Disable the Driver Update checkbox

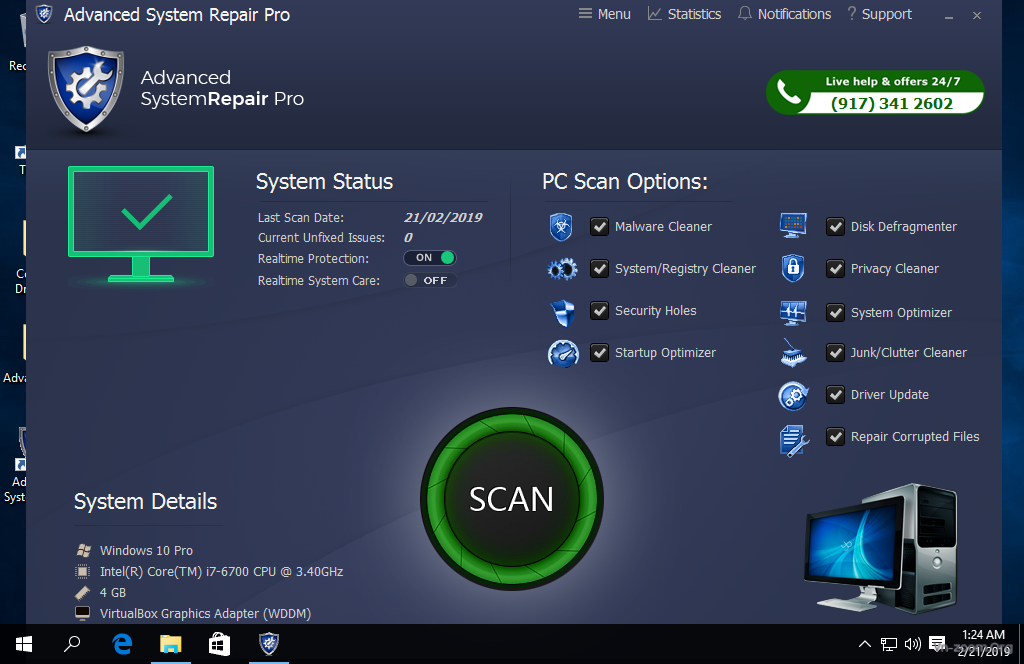[x=836, y=395]
